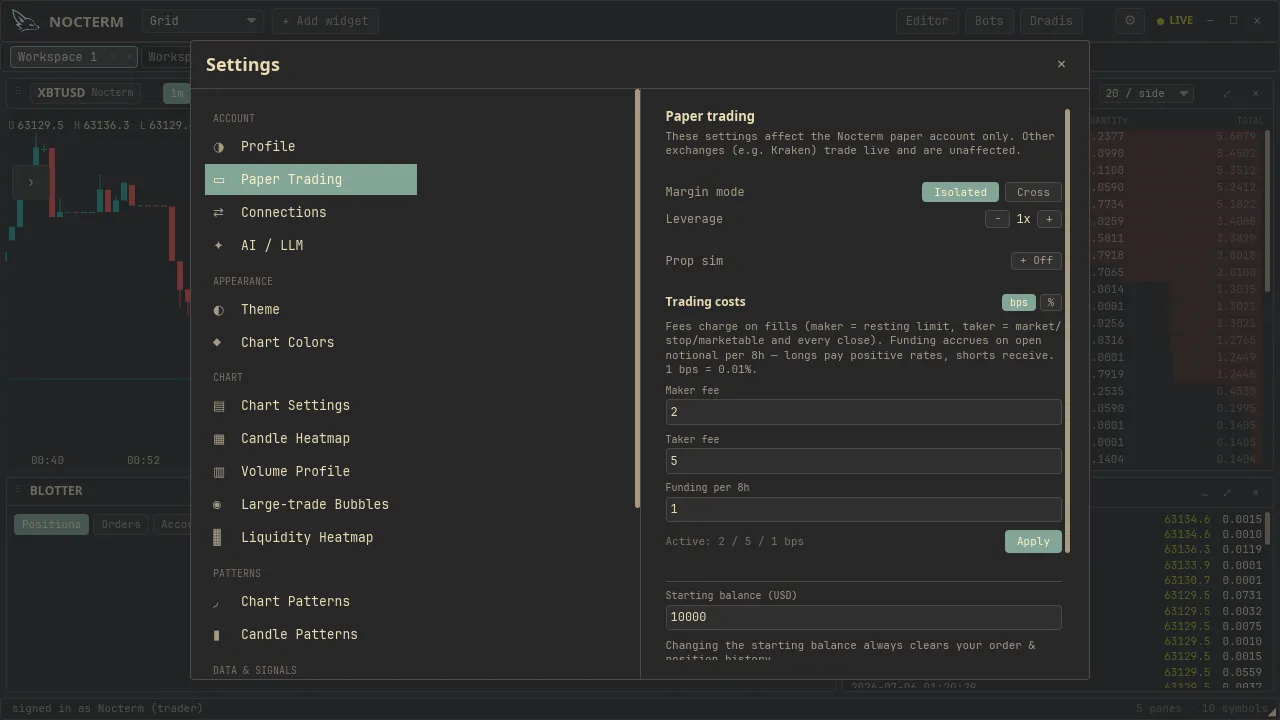This screenshot has height=720, width=1280.
Task: Focus the Maker fee input field
Action: point(863,412)
